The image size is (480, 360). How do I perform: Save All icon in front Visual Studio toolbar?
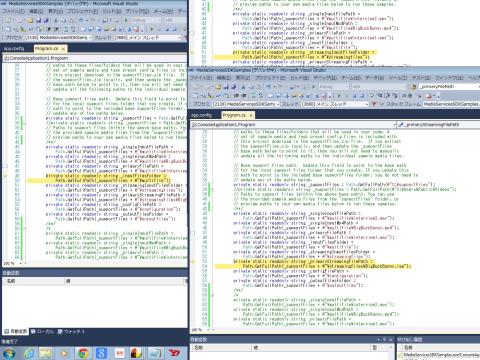point(234,87)
